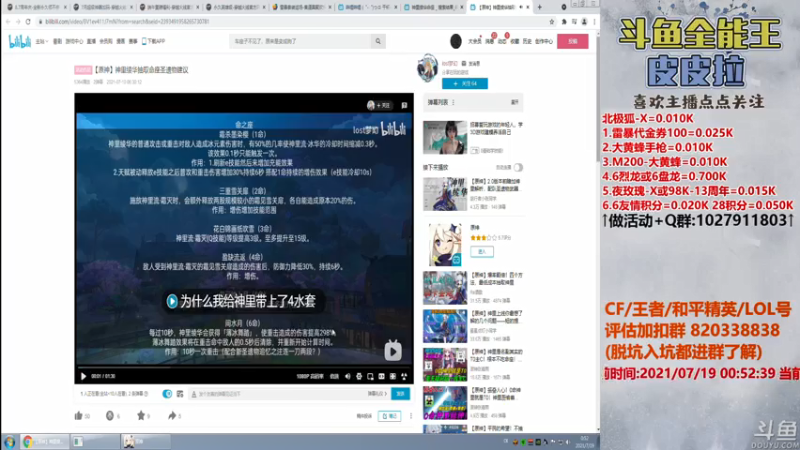Viewport: 800px width, 450px height.
Task: Seek using the video progress bar
Action: tap(244, 367)
